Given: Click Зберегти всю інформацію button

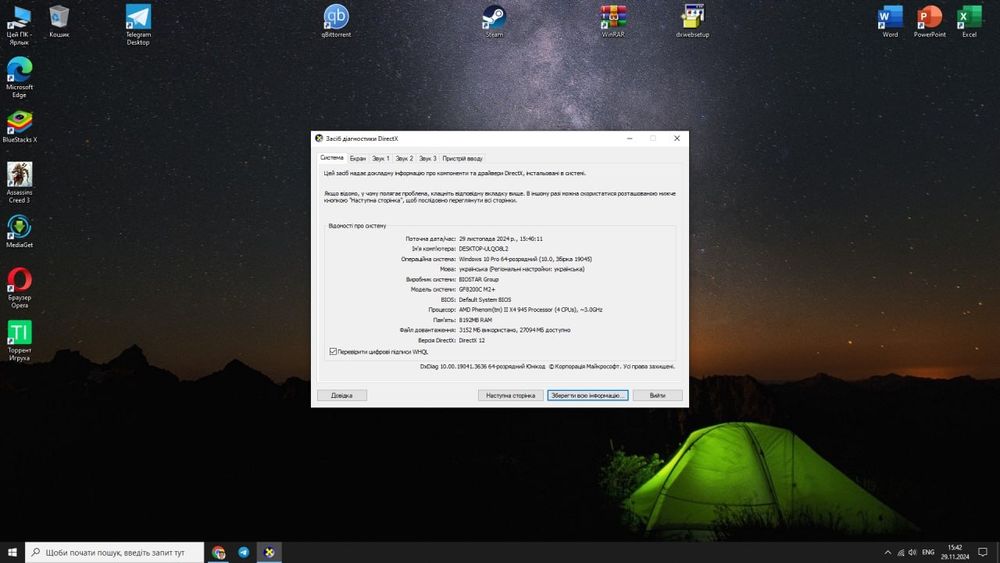Looking at the screenshot, I should [x=587, y=395].
